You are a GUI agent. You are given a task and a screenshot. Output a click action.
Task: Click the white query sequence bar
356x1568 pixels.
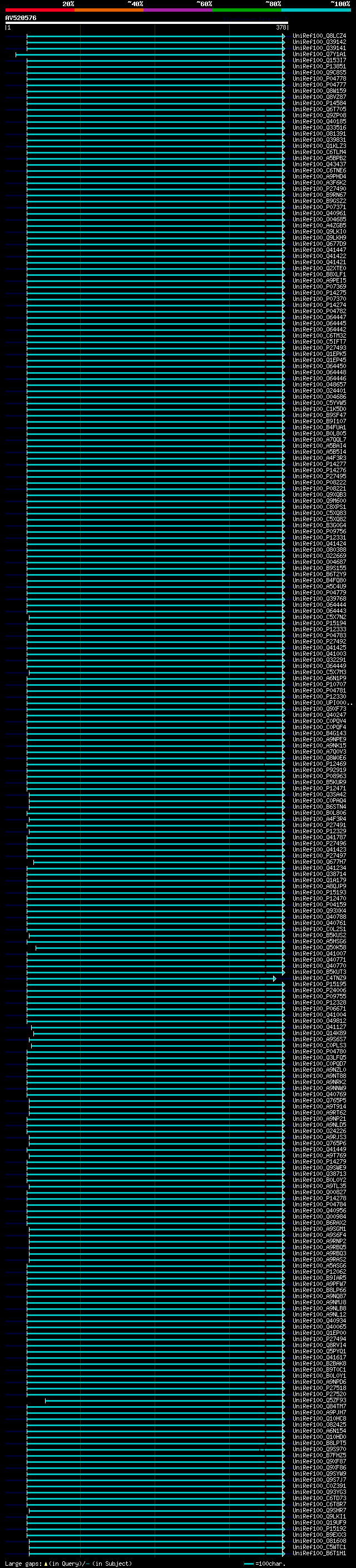coord(147,23)
